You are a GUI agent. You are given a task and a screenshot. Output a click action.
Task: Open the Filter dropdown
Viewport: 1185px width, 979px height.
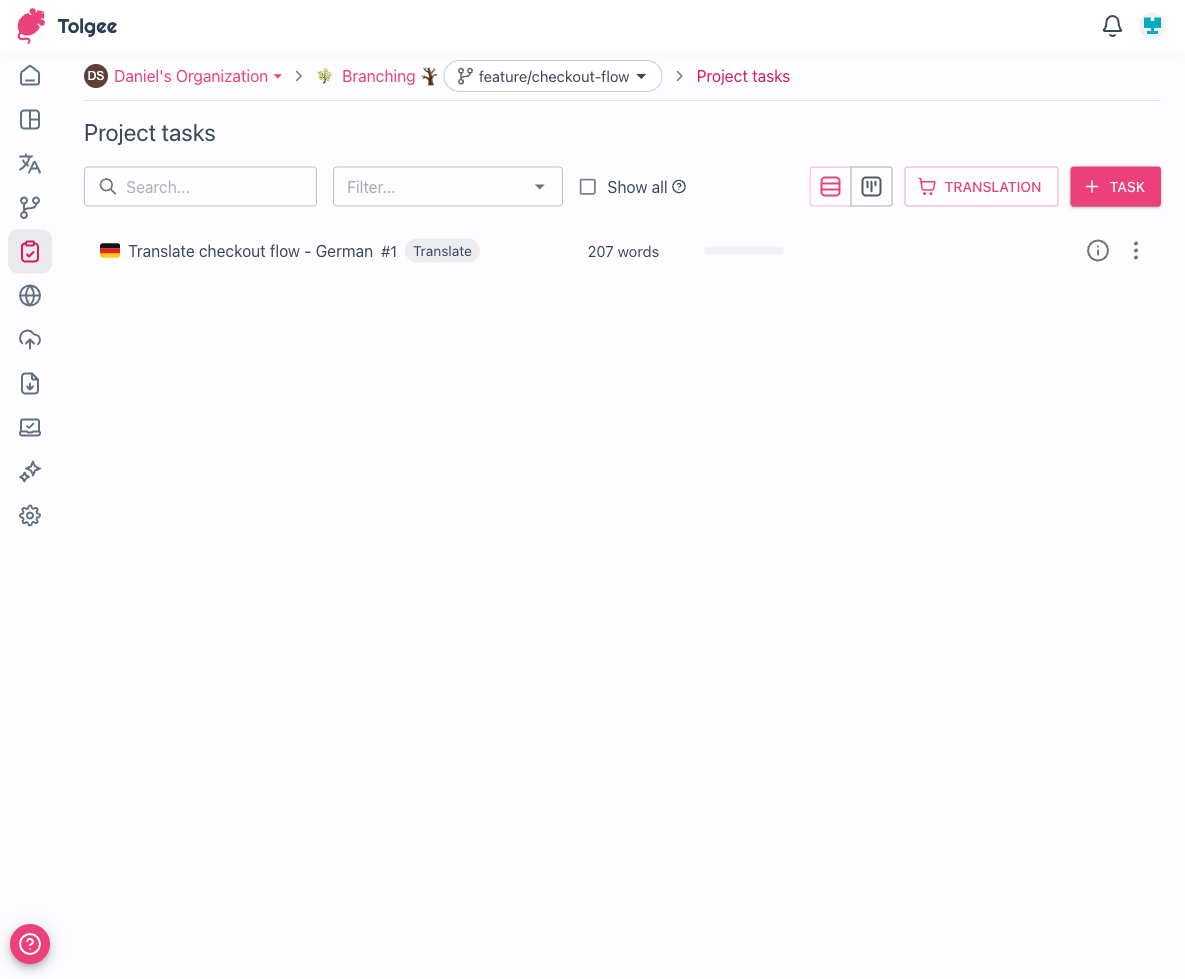click(447, 186)
